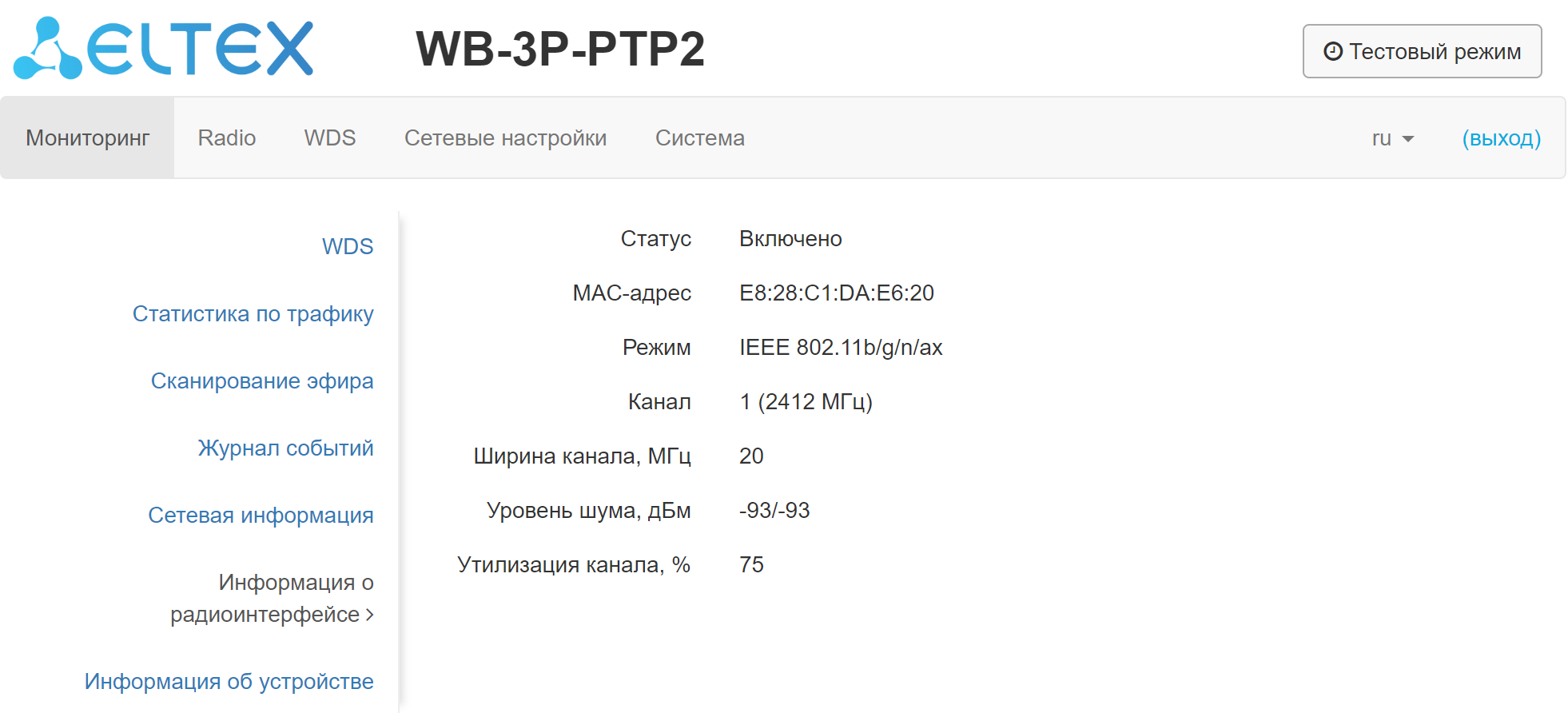
Task: Open WDS in the sidebar menu
Action: click(x=348, y=246)
